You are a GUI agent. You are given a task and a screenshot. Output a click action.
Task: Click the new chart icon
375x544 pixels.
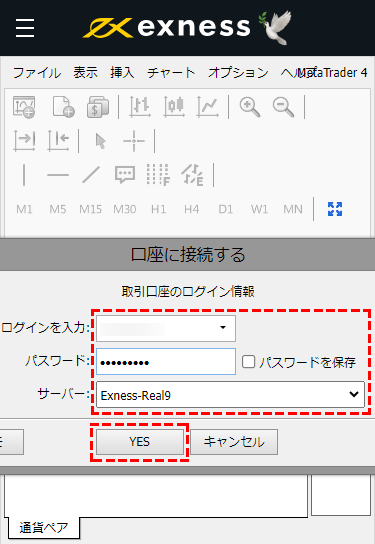click(24, 107)
